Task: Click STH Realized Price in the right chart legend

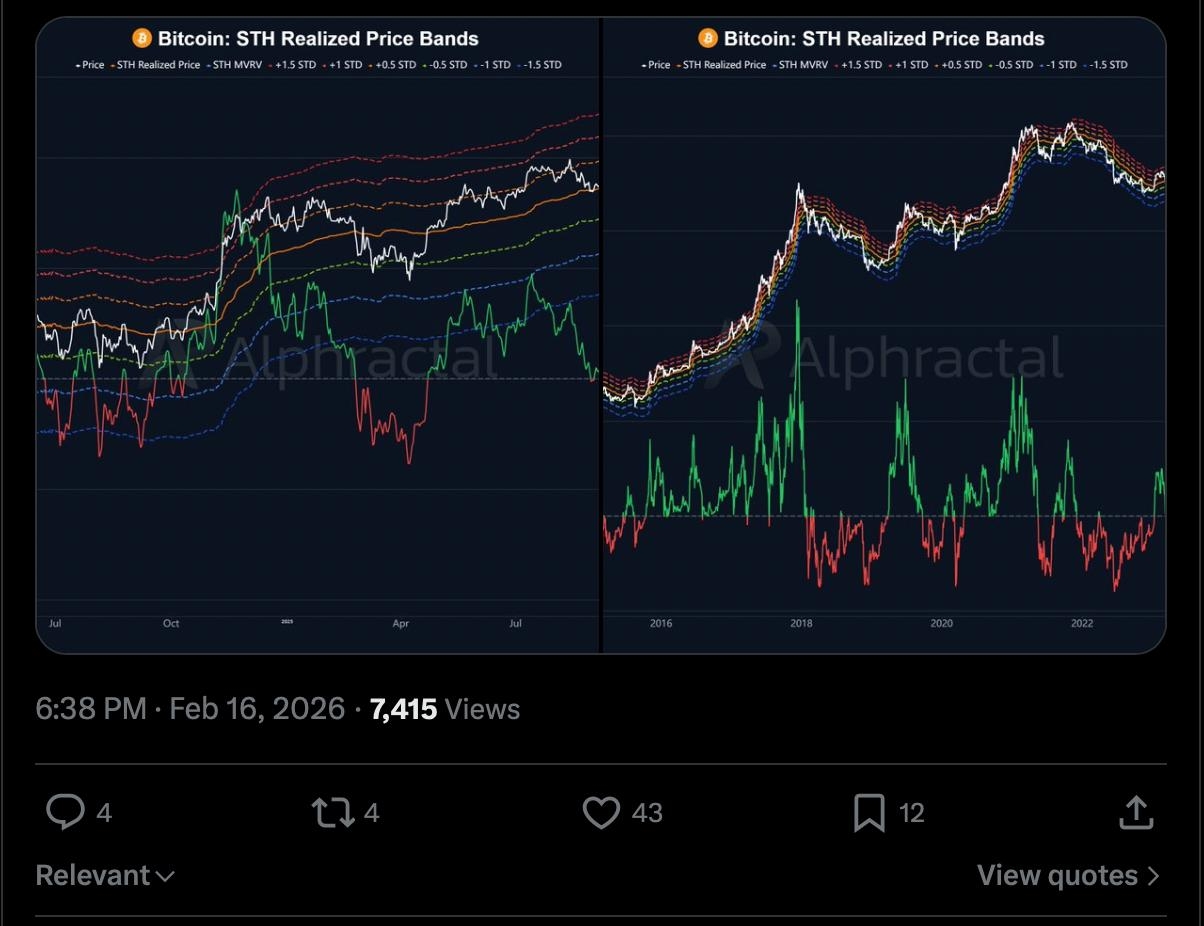Action: click(x=724, y=65)
